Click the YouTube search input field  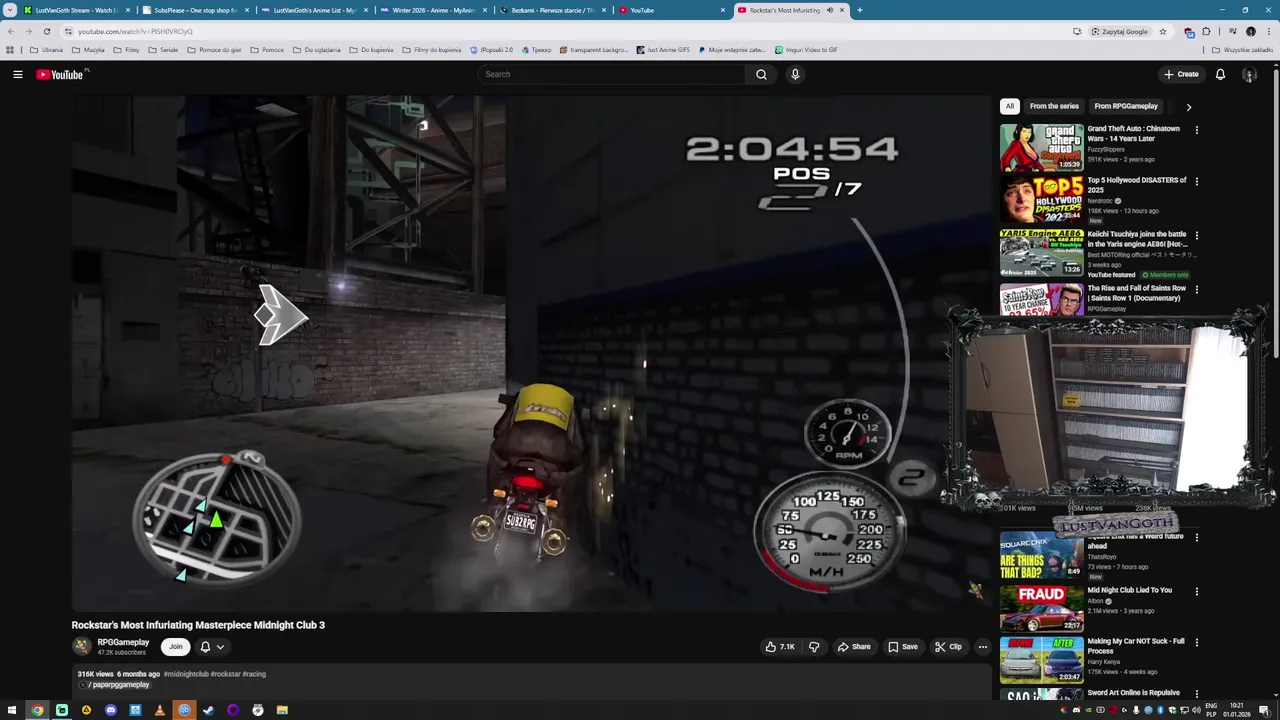click(612, 74)
